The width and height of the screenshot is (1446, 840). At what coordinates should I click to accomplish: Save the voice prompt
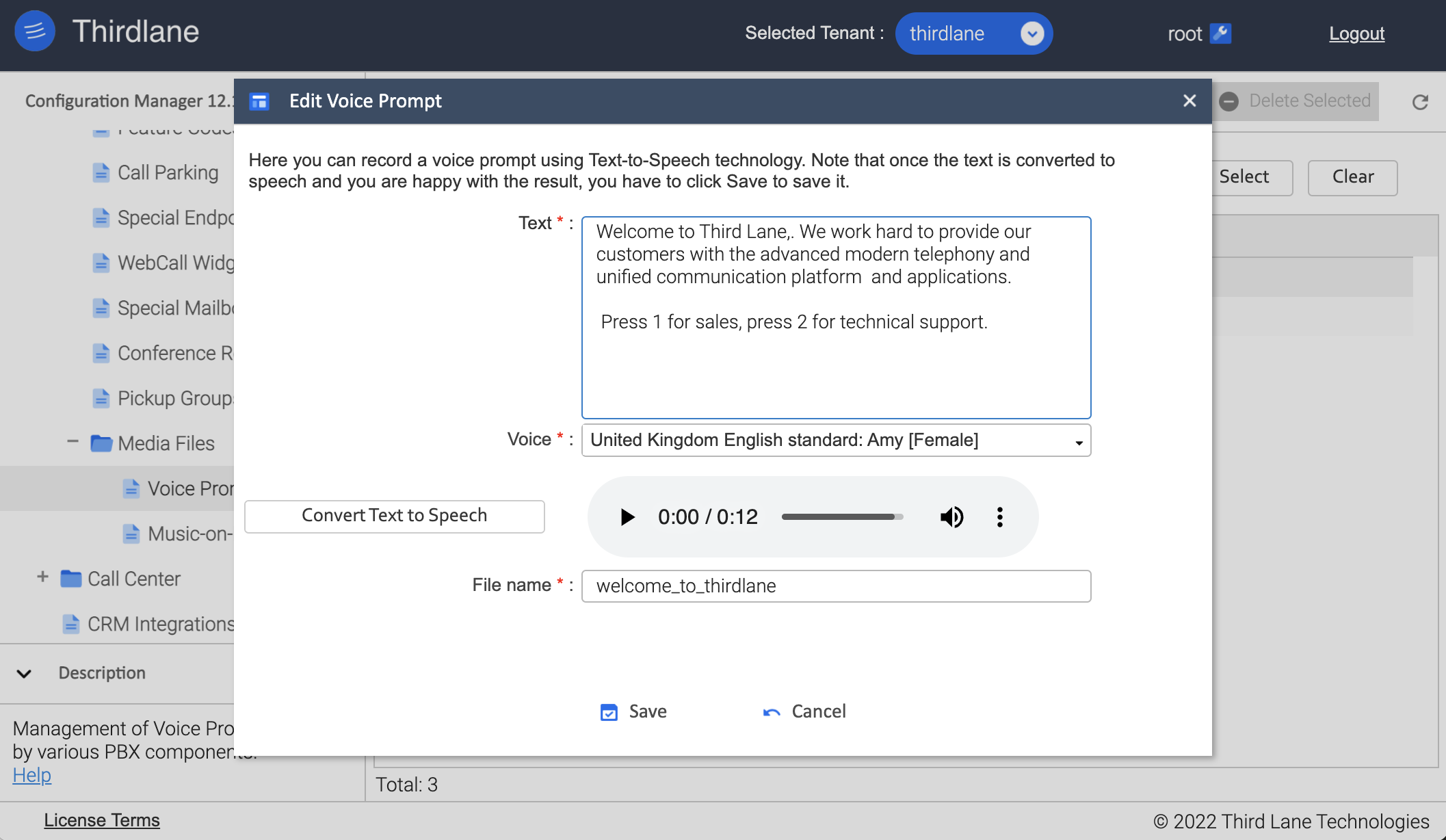pyautogui.click(x=633, y=711)
